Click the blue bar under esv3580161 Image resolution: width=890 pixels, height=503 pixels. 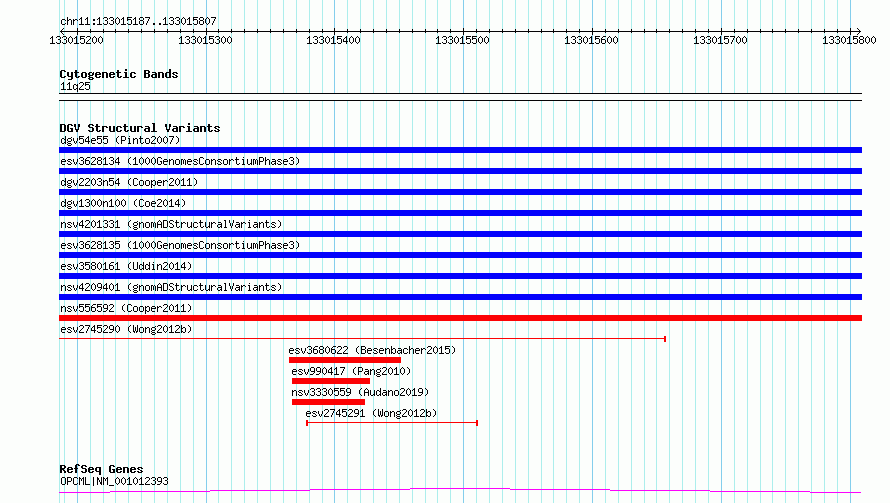460,276
